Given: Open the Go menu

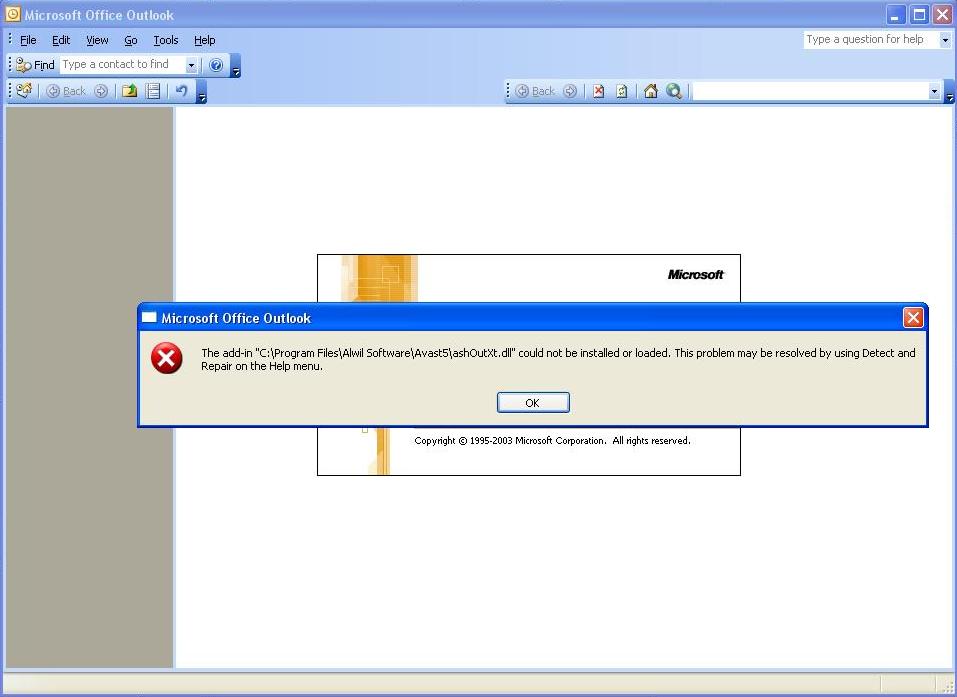Looking at the screenshot, I should pos(131,40).
